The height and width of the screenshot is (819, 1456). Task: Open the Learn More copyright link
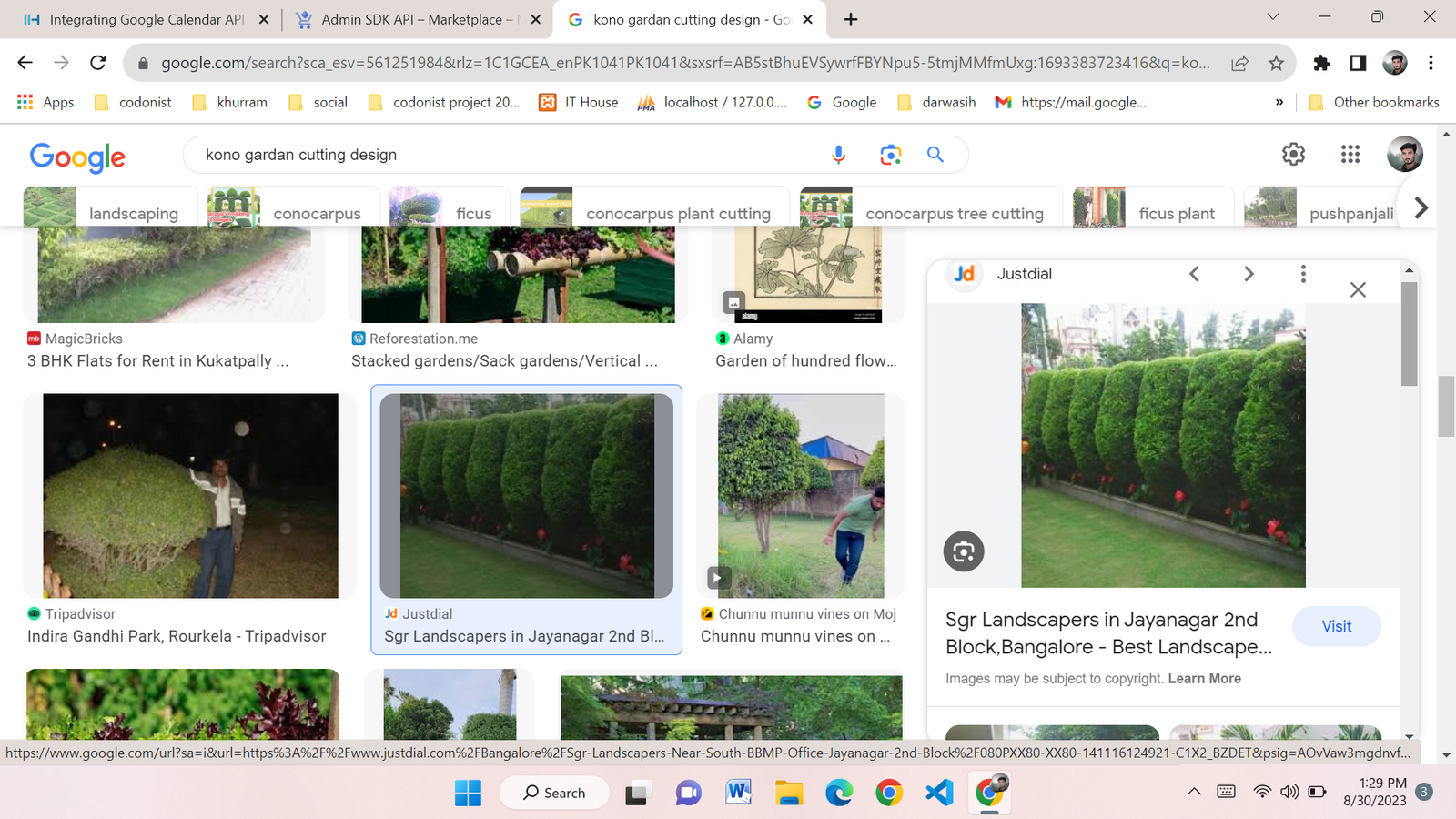(x=1204, y=679)
